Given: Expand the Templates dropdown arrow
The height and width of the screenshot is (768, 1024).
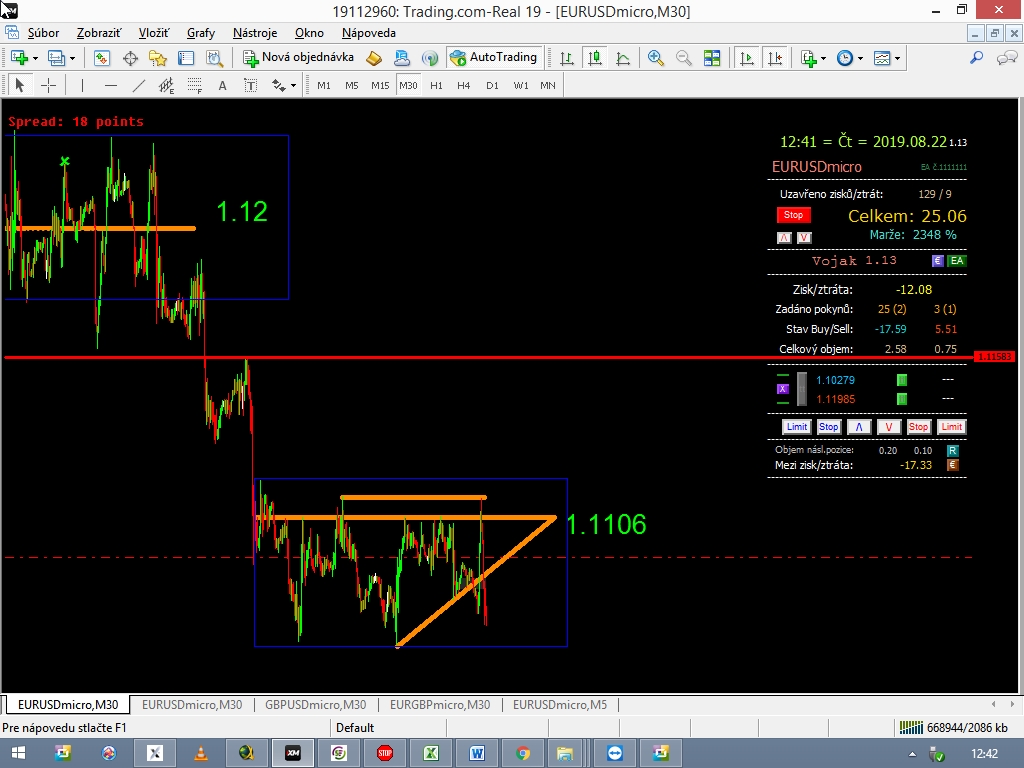Looking at the screenshot, I should pyautogui.click(x=898, y=58).
